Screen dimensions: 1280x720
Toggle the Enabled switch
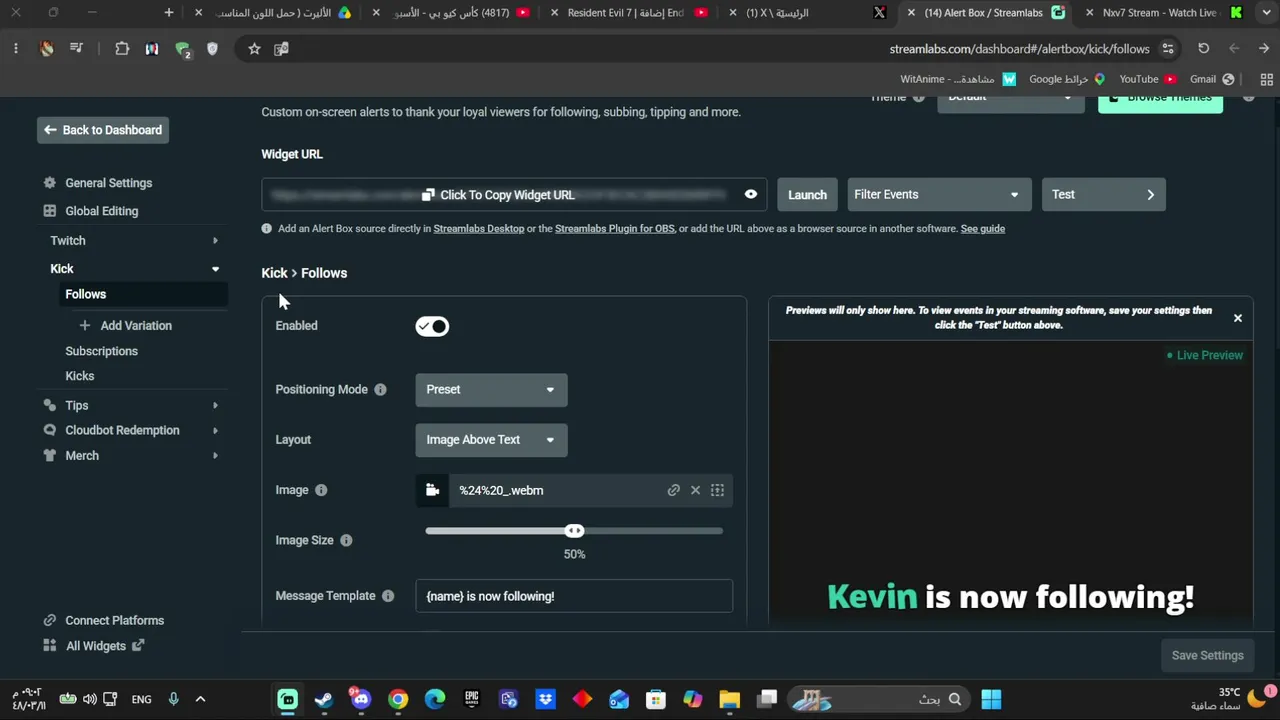pos(432,327)
